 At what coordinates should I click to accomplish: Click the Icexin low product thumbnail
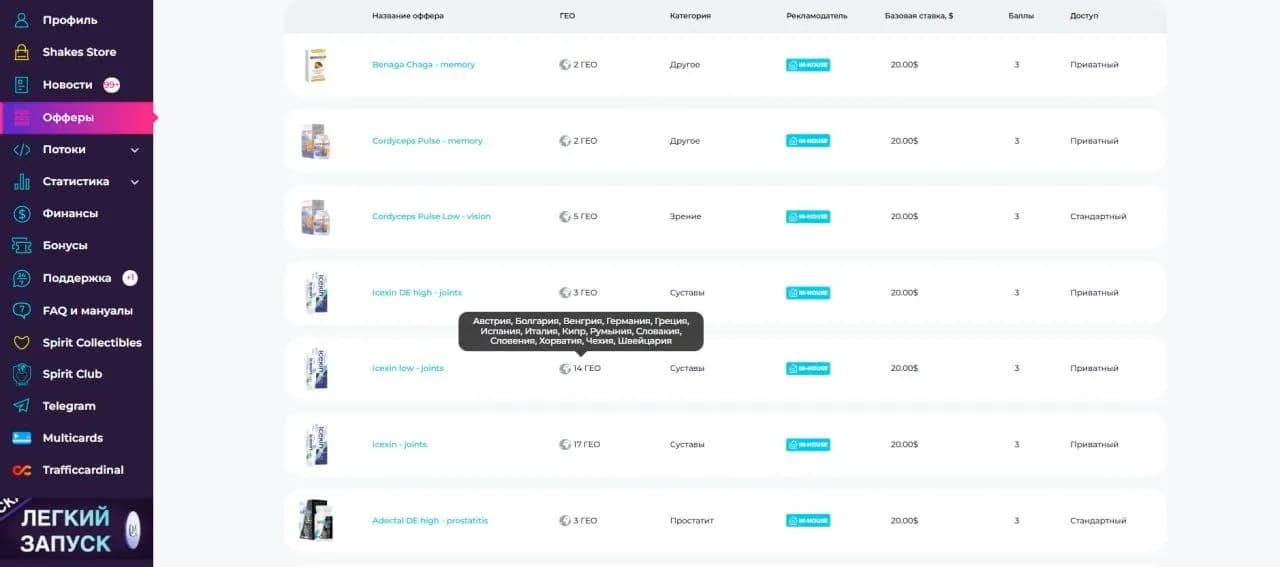tap(316, 368)
